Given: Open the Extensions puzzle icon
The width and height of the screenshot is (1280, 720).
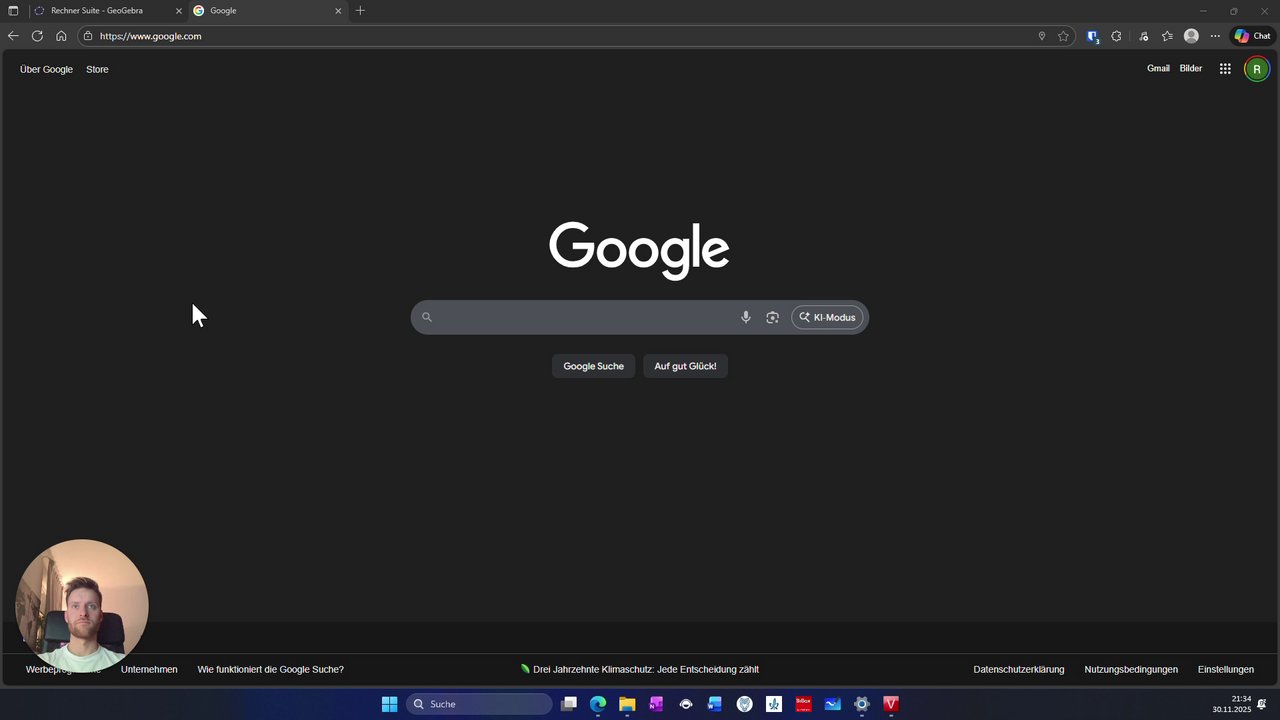Looking at the screenshot, I should [1116, 36].
